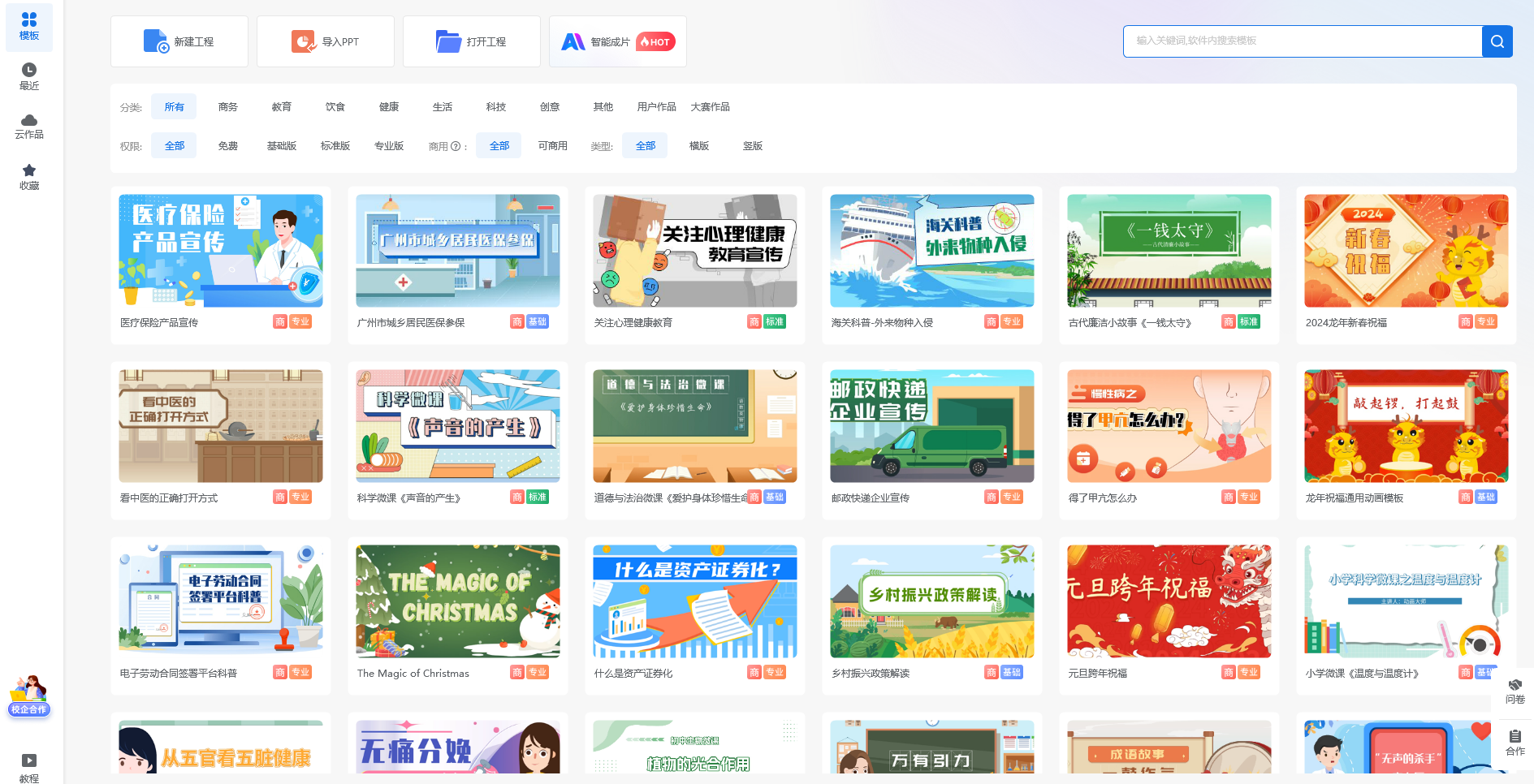Open the 医疗保险产品宣传 template thumbnail
Image resolution: width=1534 pixels, height=784 pixels.
221,251
